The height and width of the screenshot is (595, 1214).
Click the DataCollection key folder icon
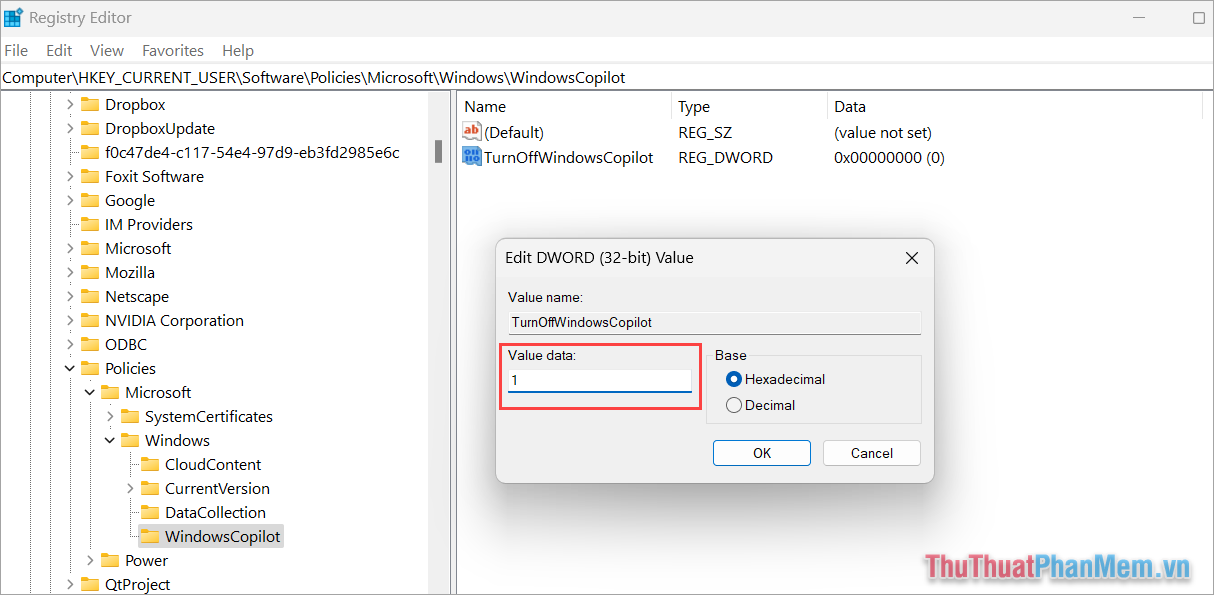[x=150, y=512]
